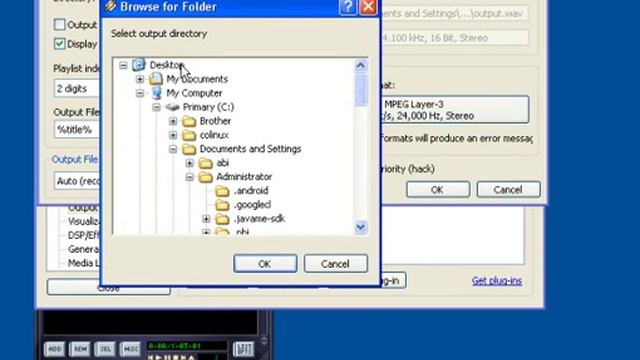Viewport: 640px width, 360px height.
Task: Click the %title% output filename field
Action: (x=77, y=130)
